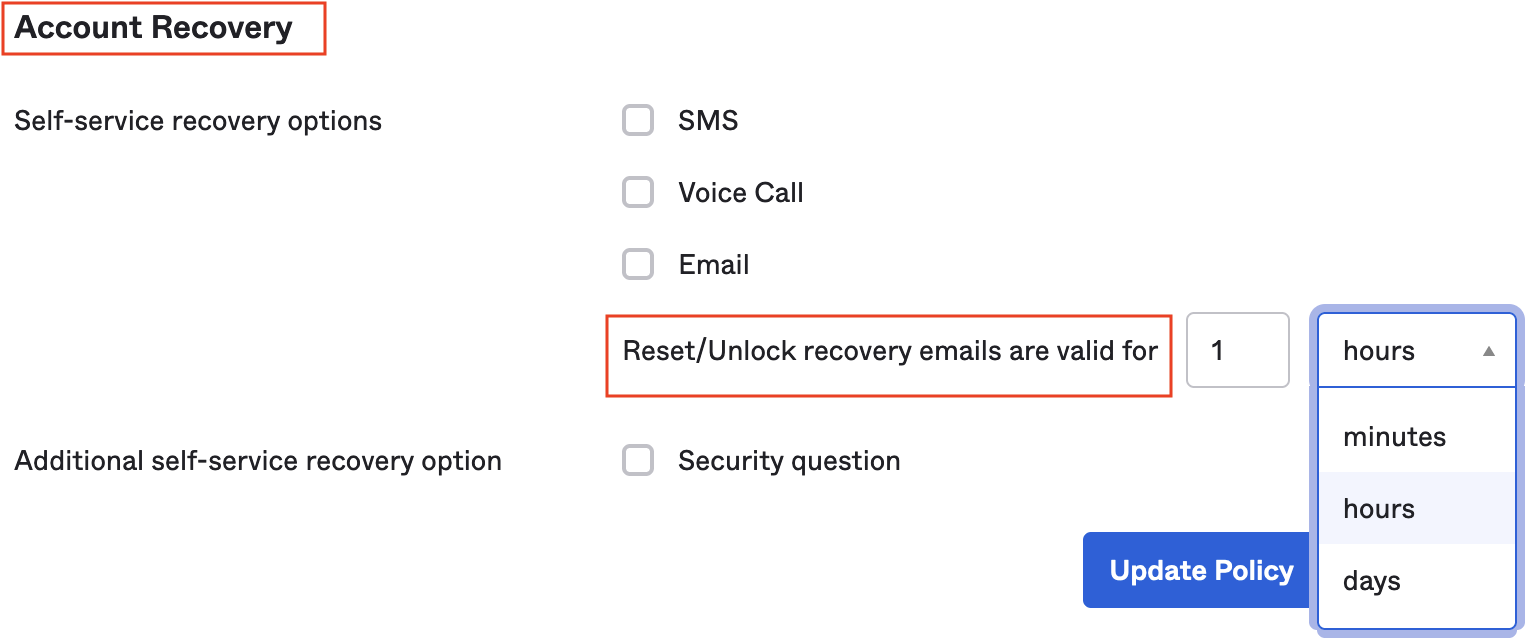Click the SMS option text label

[707, 120]
